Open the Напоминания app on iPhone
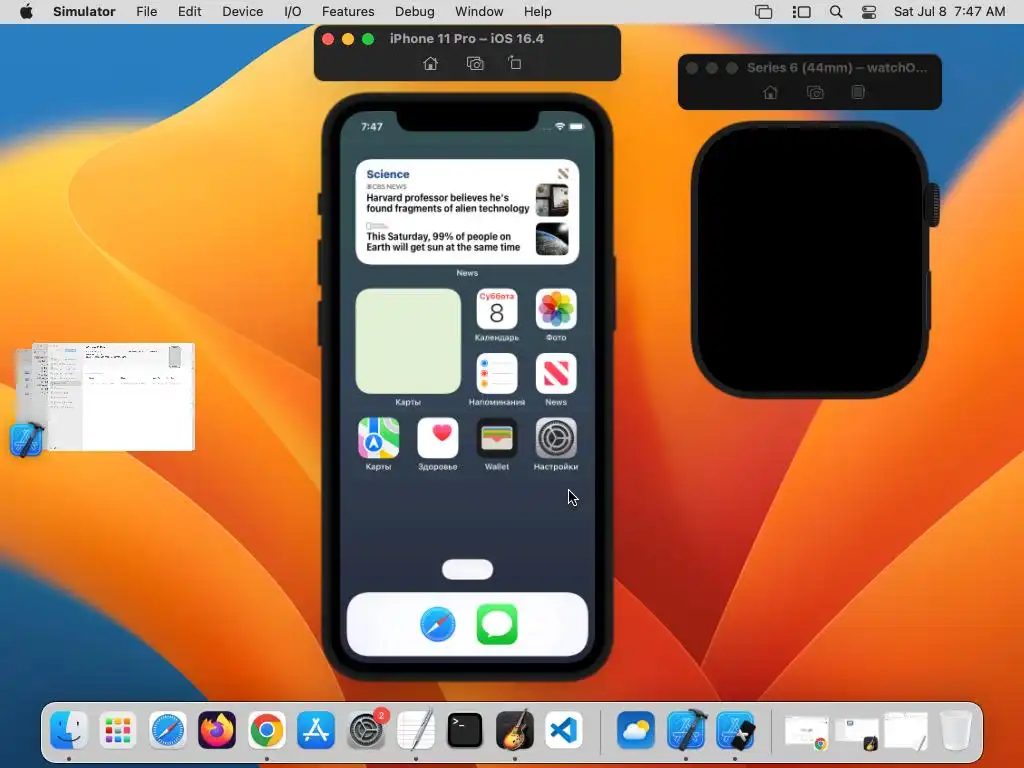Image resolution: width=1024 pixels, height=768 pixels. (497, 374)
